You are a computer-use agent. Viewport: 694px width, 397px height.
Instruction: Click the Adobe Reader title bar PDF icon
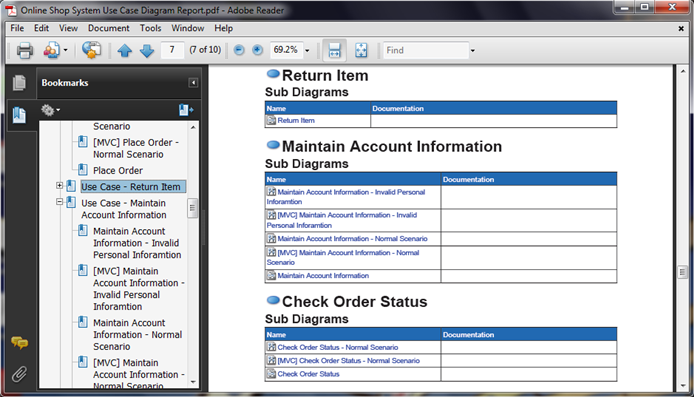pyautogui.click(x=10, y=10)
